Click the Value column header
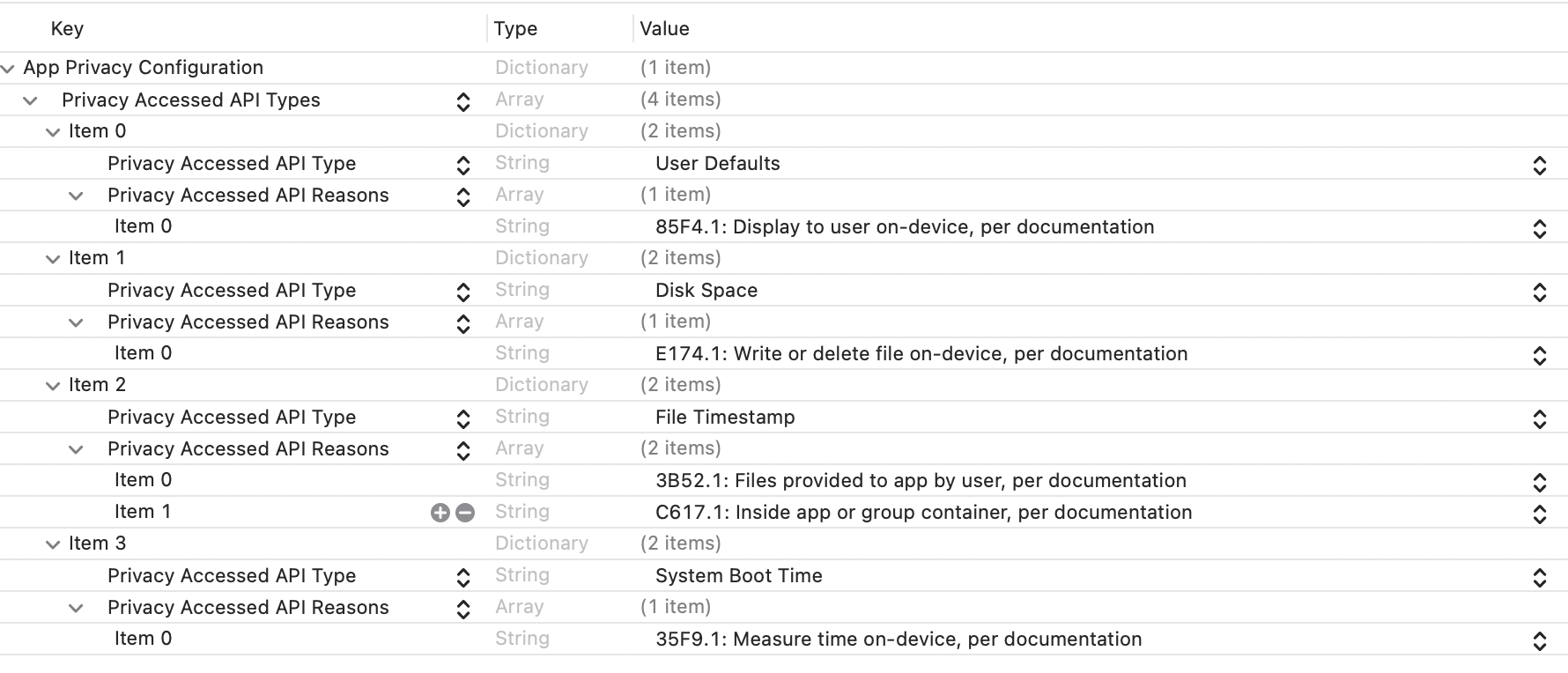The height and width of the screenshot is (673, 1568). point(664,29)
